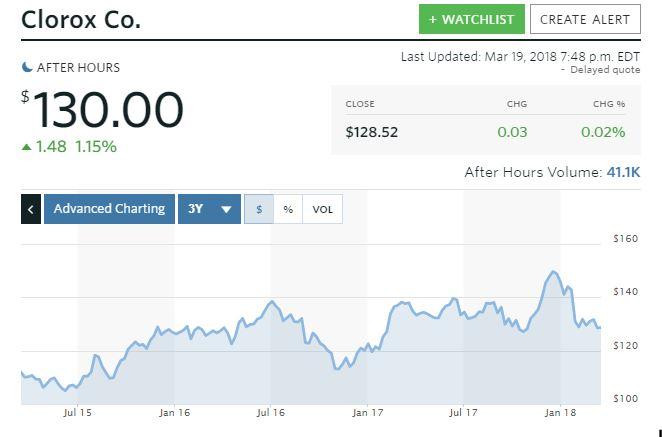Click the Create Alert button
Screen dimensions: 662x437
point(585,19)
